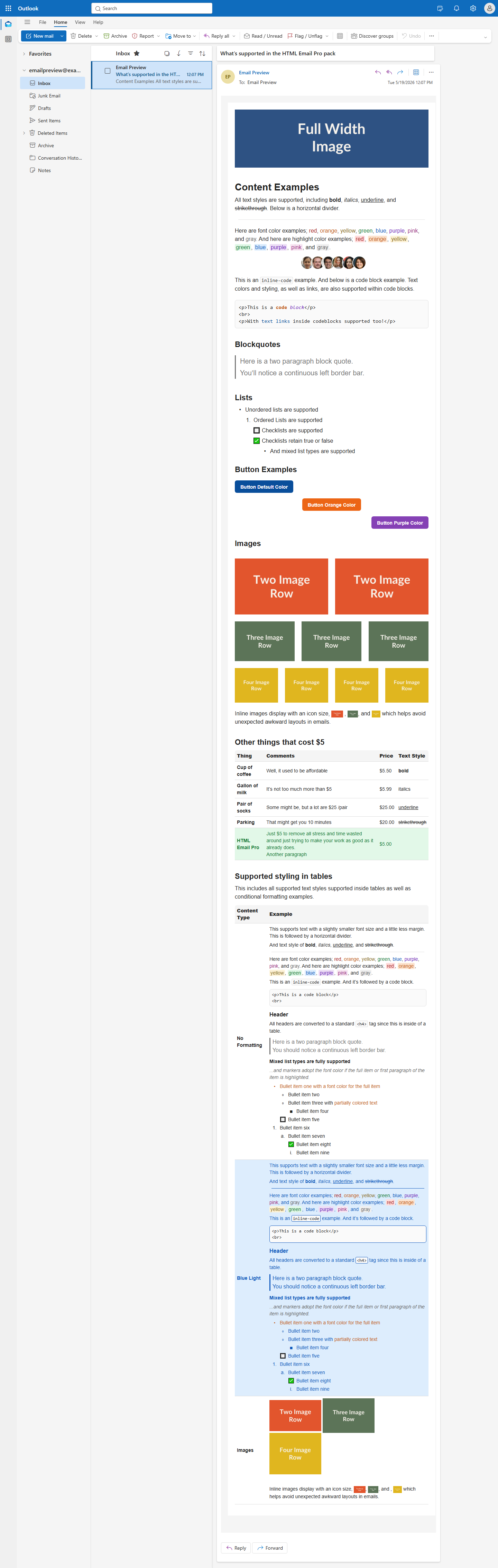Open ribbon more options ellipsis
Image resolution: width=498 pixels, height=1568 pixels.
432,36
